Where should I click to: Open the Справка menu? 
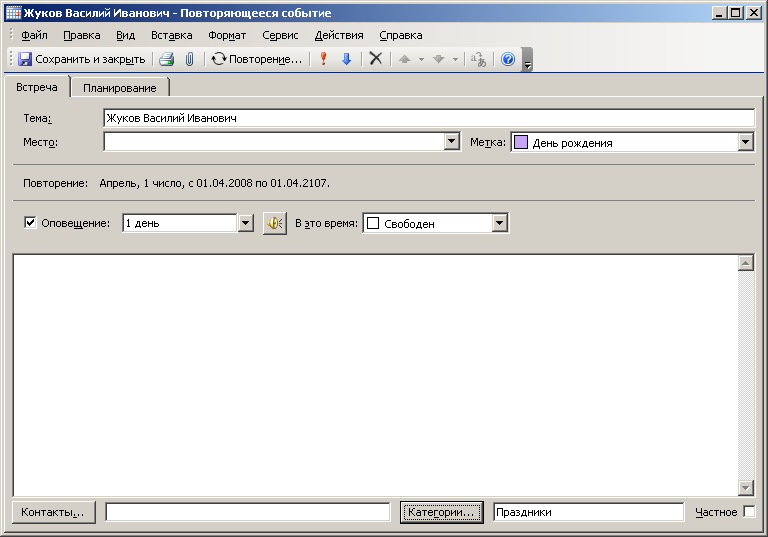401,35
